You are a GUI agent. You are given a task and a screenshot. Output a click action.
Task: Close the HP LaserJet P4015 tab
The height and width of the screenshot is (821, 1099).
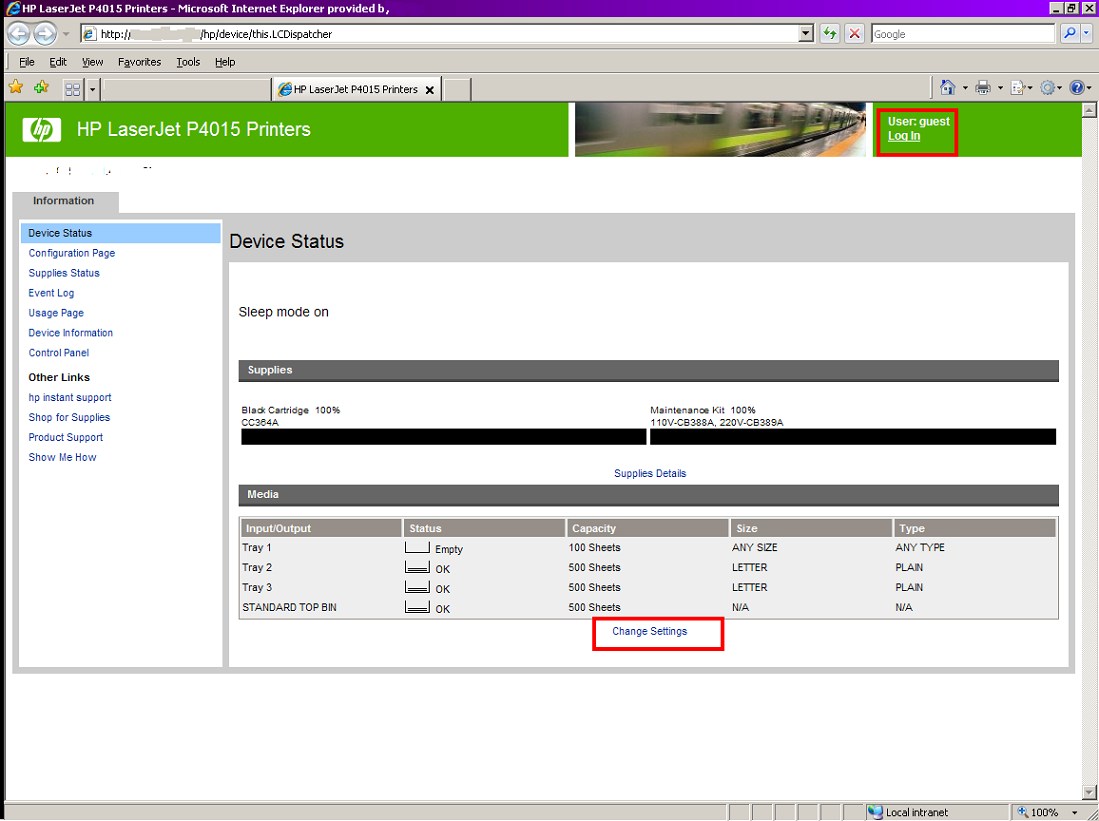(430, 90)
